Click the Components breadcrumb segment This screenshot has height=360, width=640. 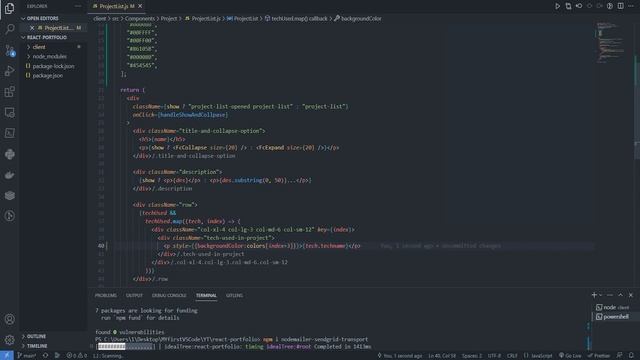[x=140, y=18]
